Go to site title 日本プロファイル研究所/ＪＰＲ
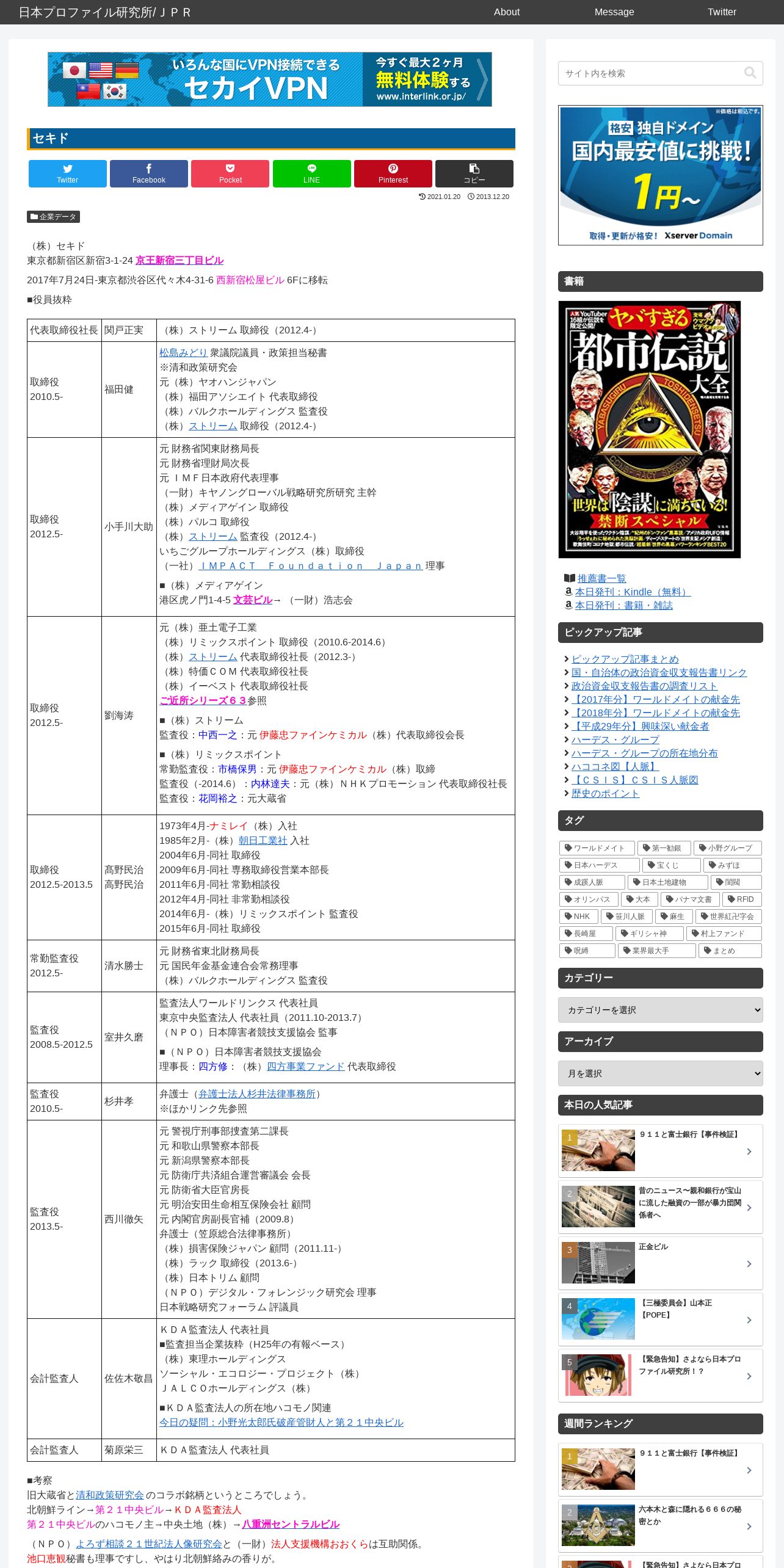Screen dimensions: 784x1568 [x=104, y=12]
